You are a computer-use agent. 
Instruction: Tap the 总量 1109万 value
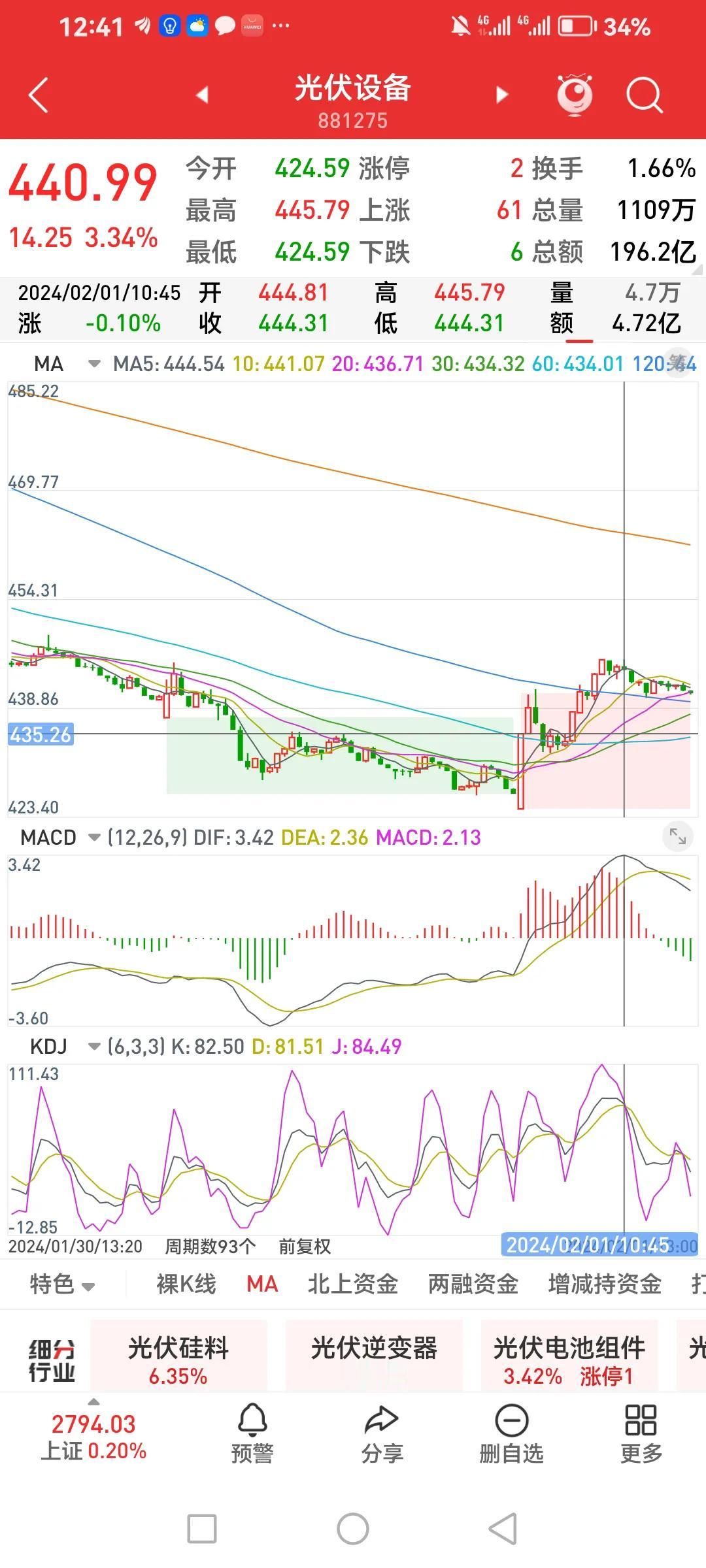point(656,210)
